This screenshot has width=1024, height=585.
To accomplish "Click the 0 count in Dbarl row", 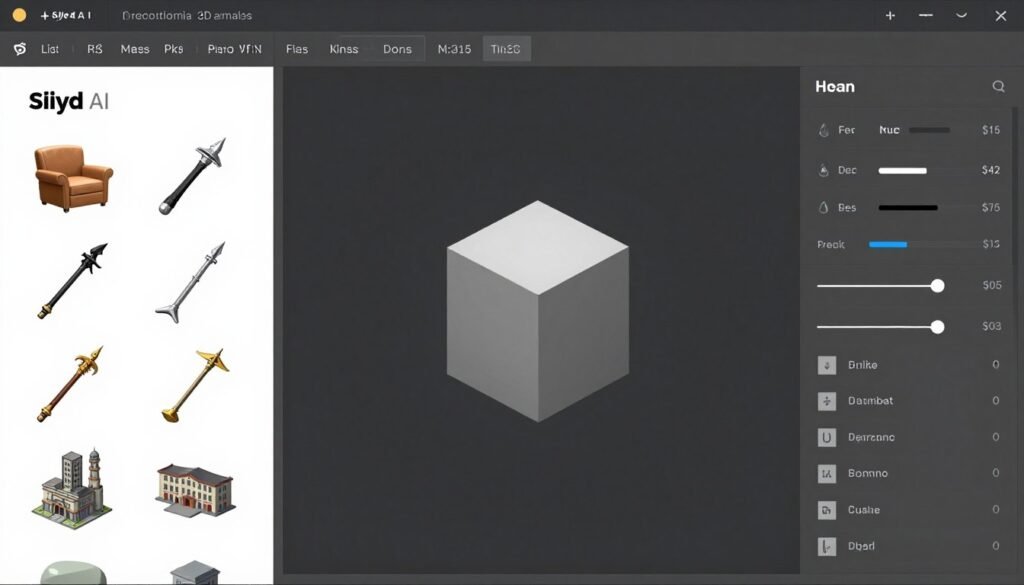I will pos(995,546).
